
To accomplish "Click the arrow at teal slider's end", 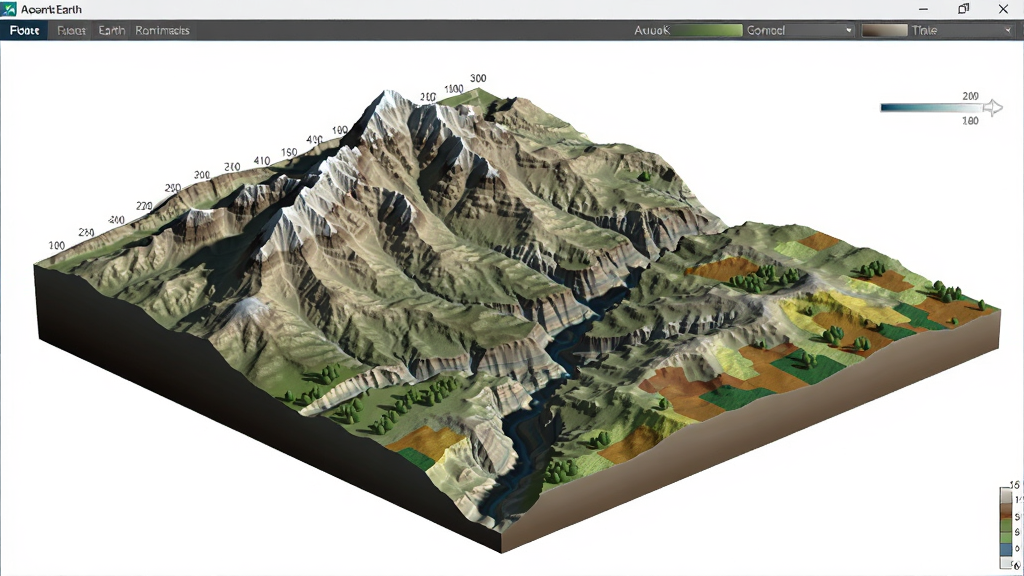I will 993,108.
